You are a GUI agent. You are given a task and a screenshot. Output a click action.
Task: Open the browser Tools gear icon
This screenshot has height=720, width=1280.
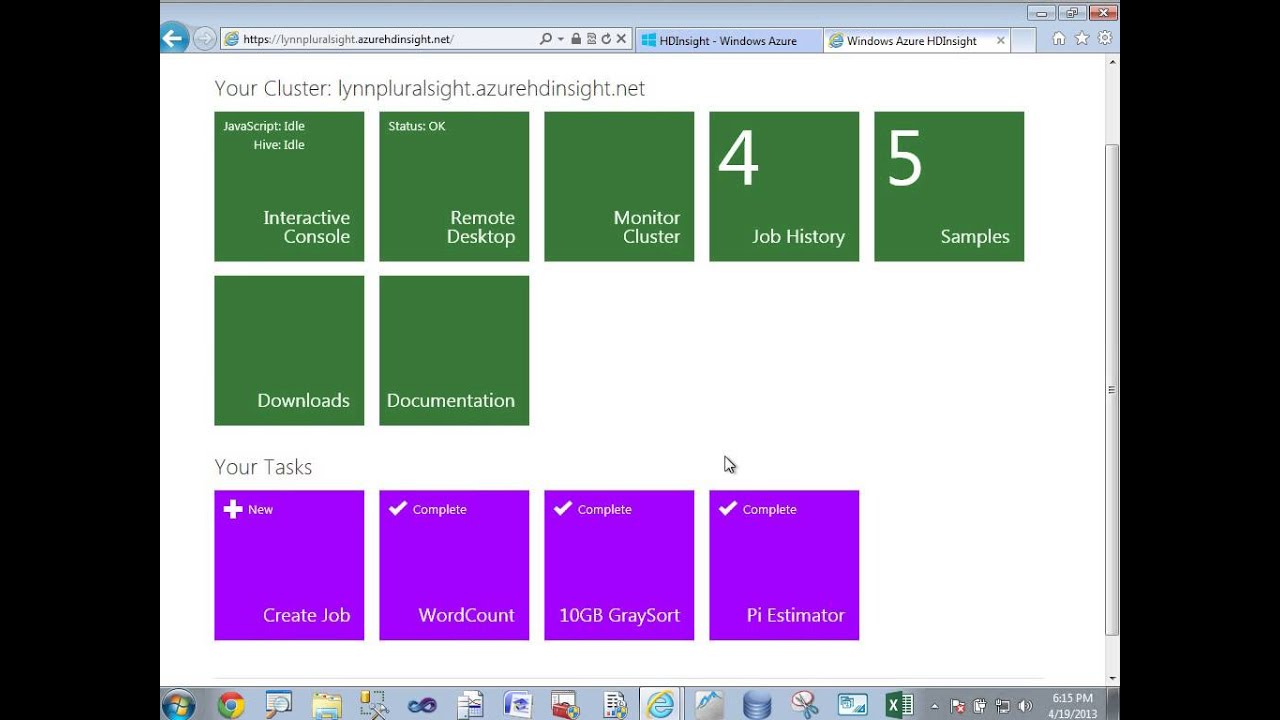[x=1105, y=39]
